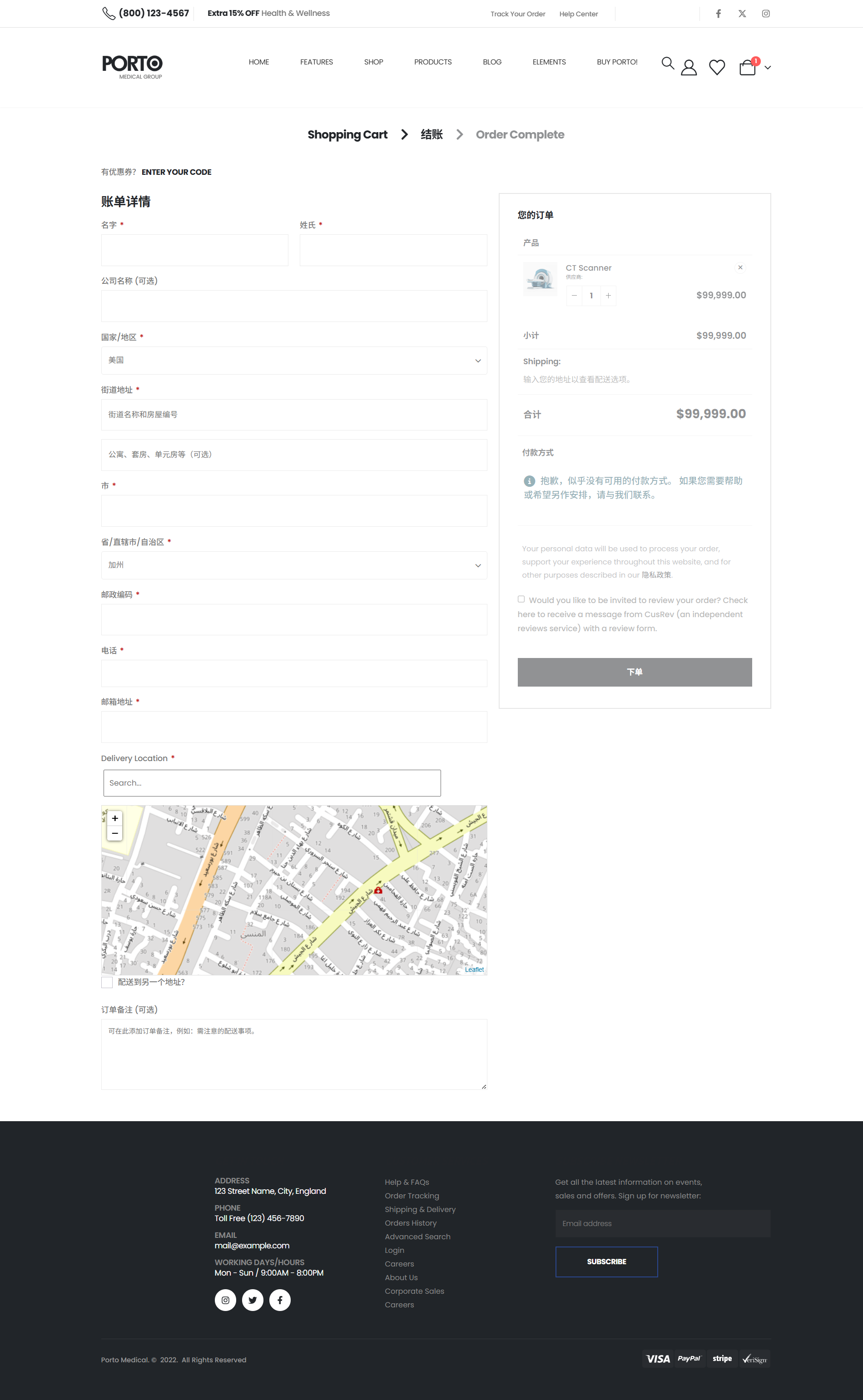The height and width of the screenshot is (1400, 863).
Task: Click the Delivery Location search field
Action: pos(272,783)
